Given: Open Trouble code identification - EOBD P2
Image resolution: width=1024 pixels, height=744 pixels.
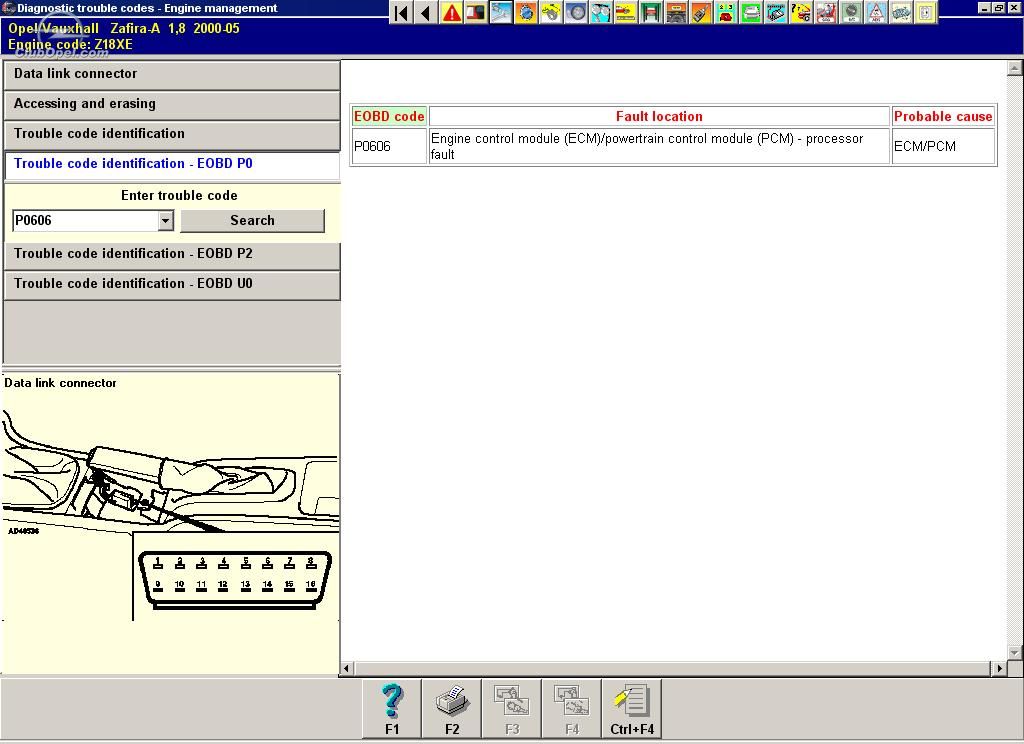Looking at the screenshot, I should [x=172, y=255].
